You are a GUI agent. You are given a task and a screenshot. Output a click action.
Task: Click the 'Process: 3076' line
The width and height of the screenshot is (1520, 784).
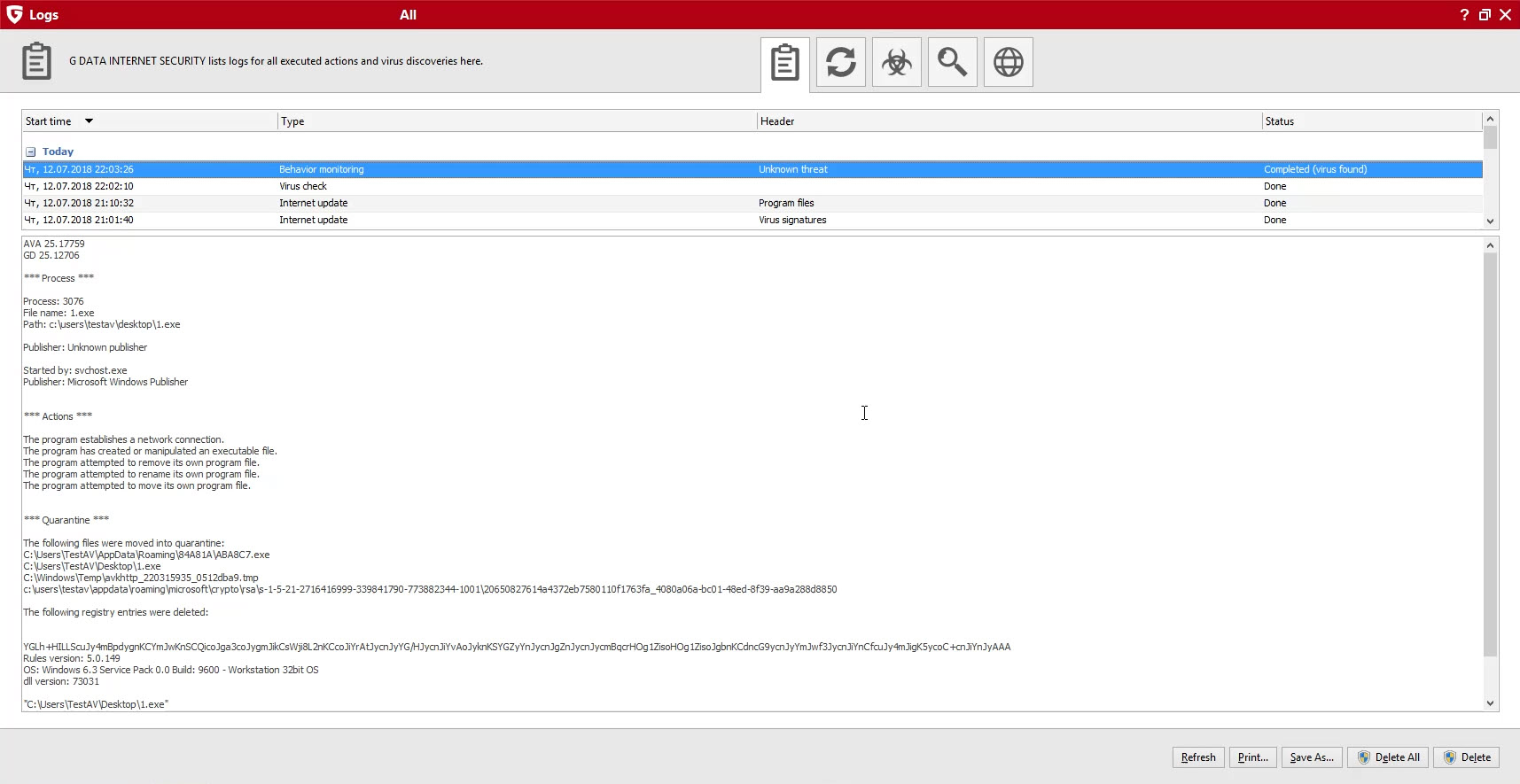[53, 301]
